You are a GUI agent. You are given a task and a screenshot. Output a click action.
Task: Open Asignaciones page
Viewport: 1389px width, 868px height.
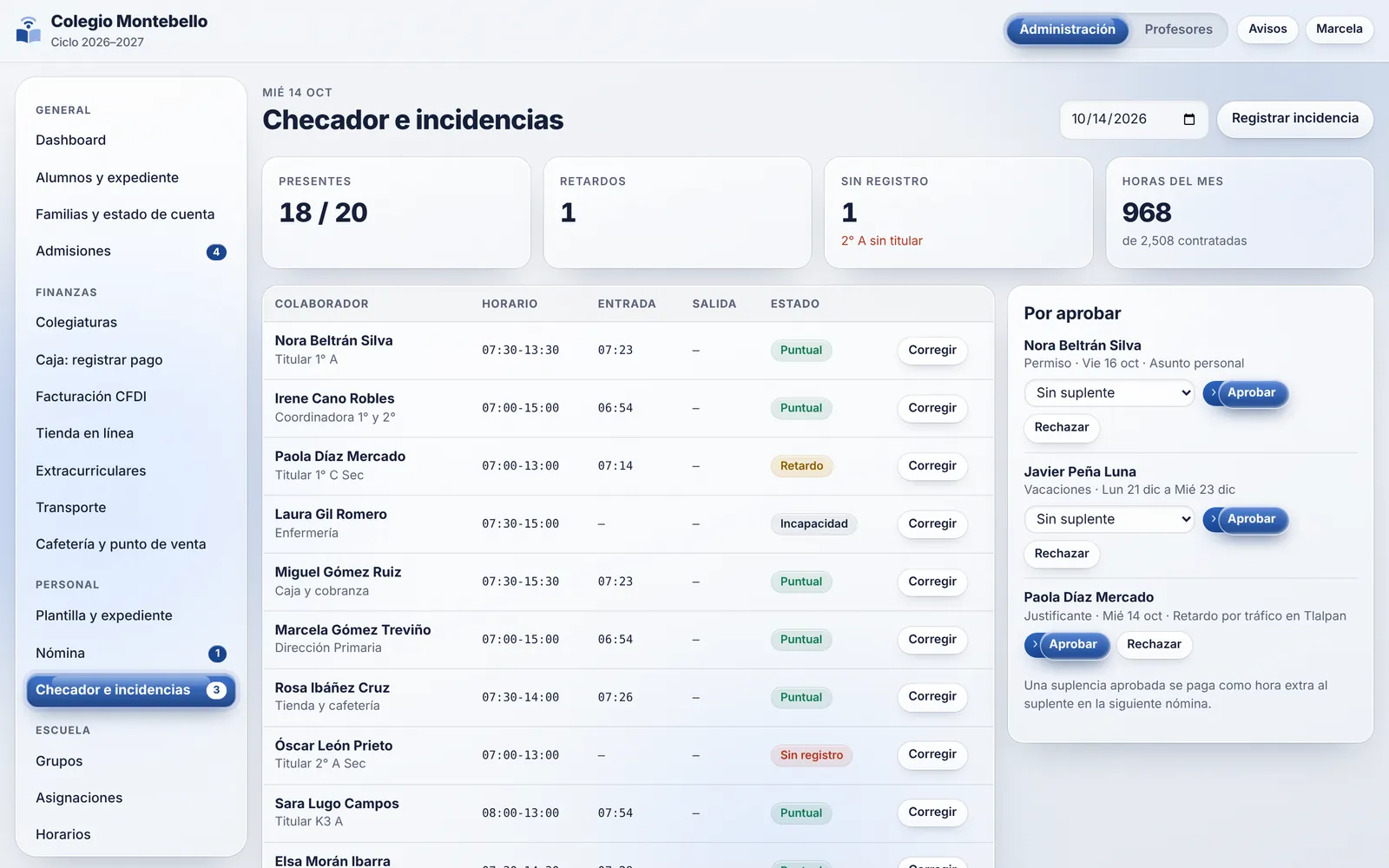tap(131, 798)
